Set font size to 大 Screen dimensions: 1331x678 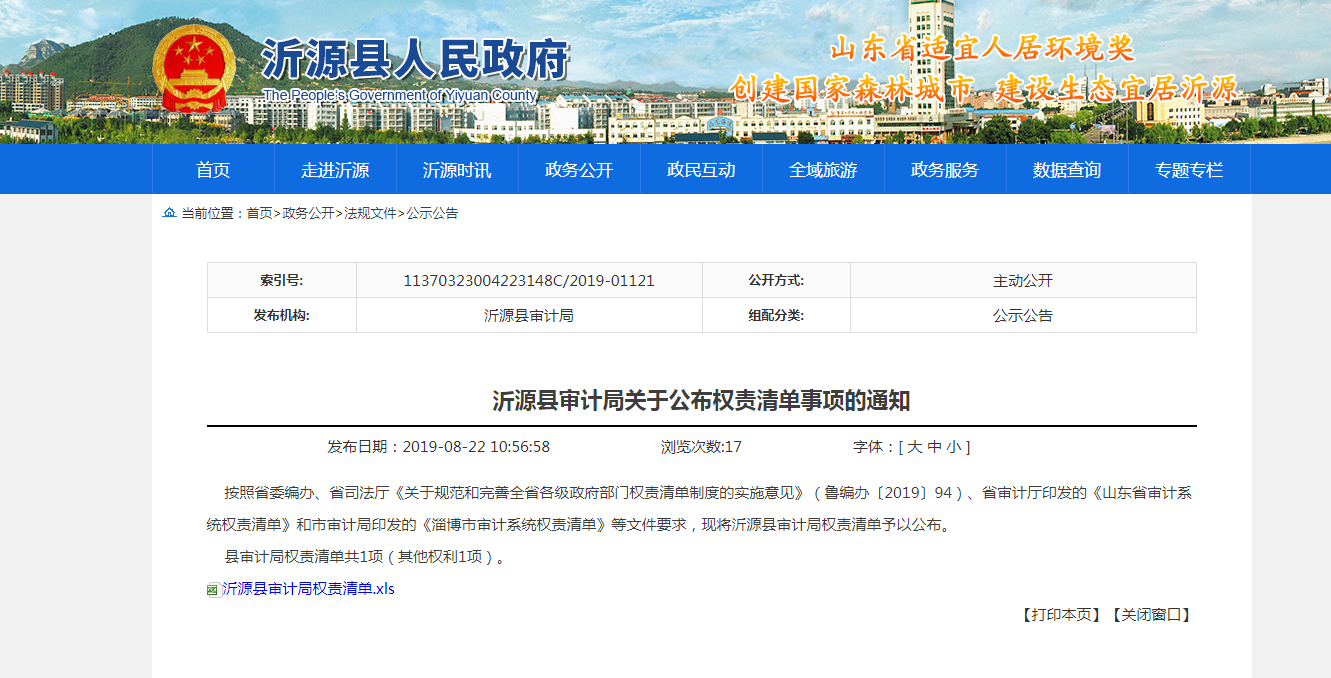point(915,447)
